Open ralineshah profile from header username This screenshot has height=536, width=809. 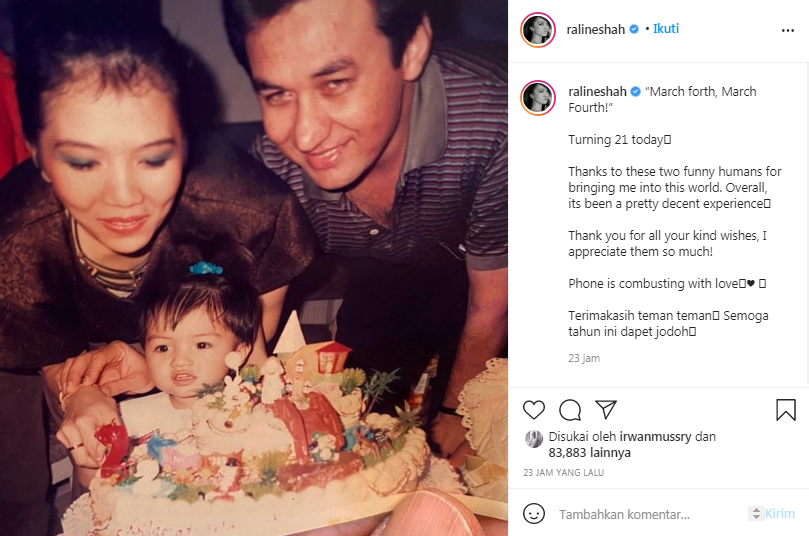[x=595, y=29]
